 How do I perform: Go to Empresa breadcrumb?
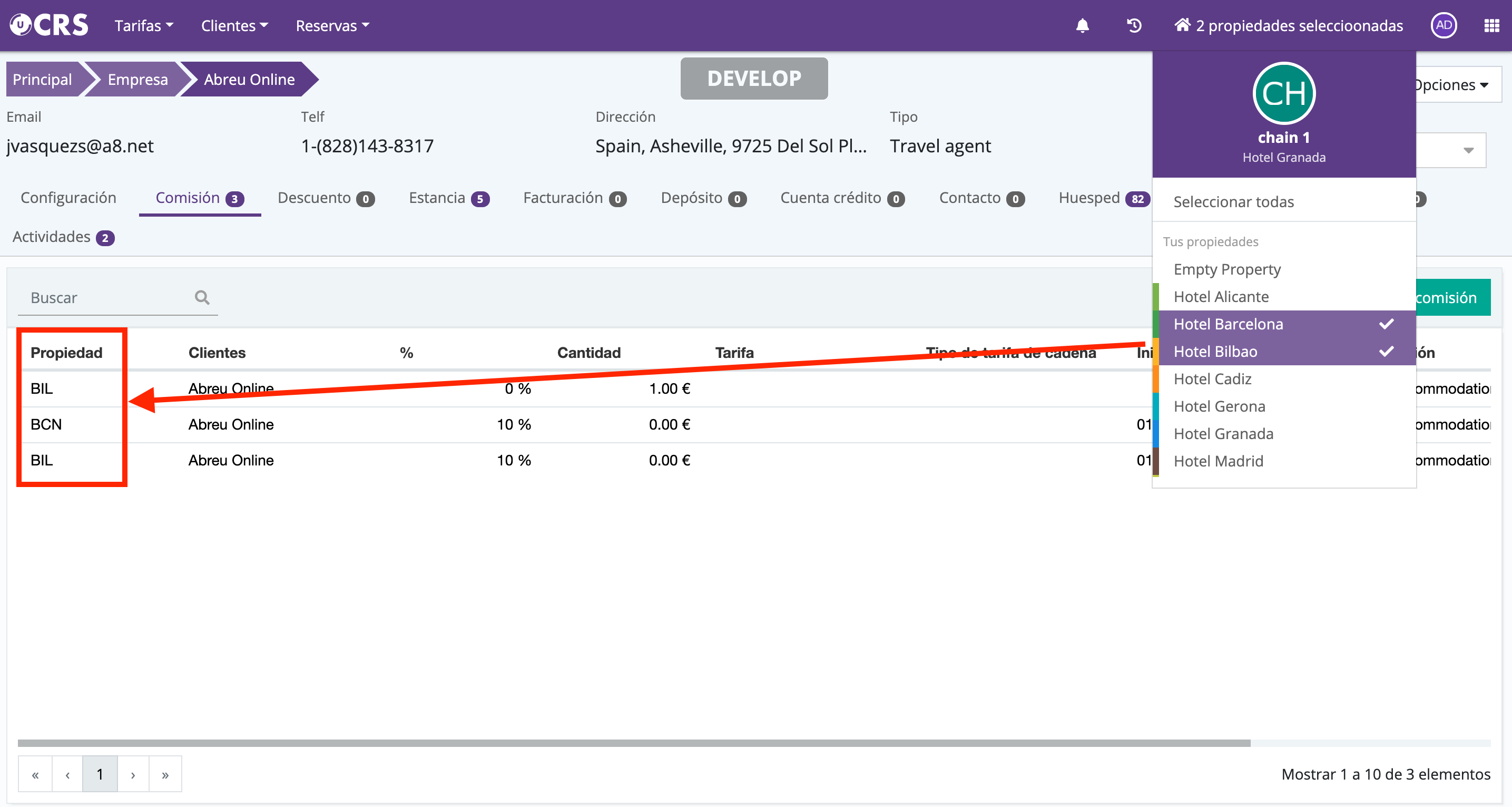138,79
